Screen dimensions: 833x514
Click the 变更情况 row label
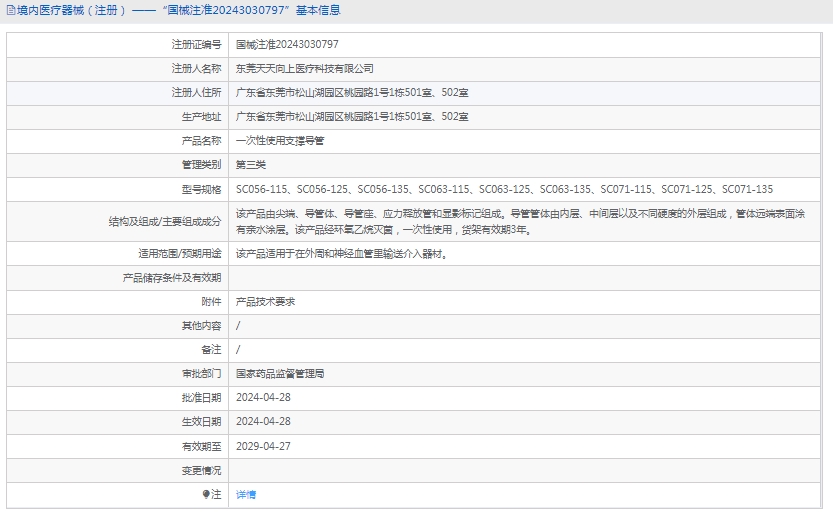tap(201, 470)
